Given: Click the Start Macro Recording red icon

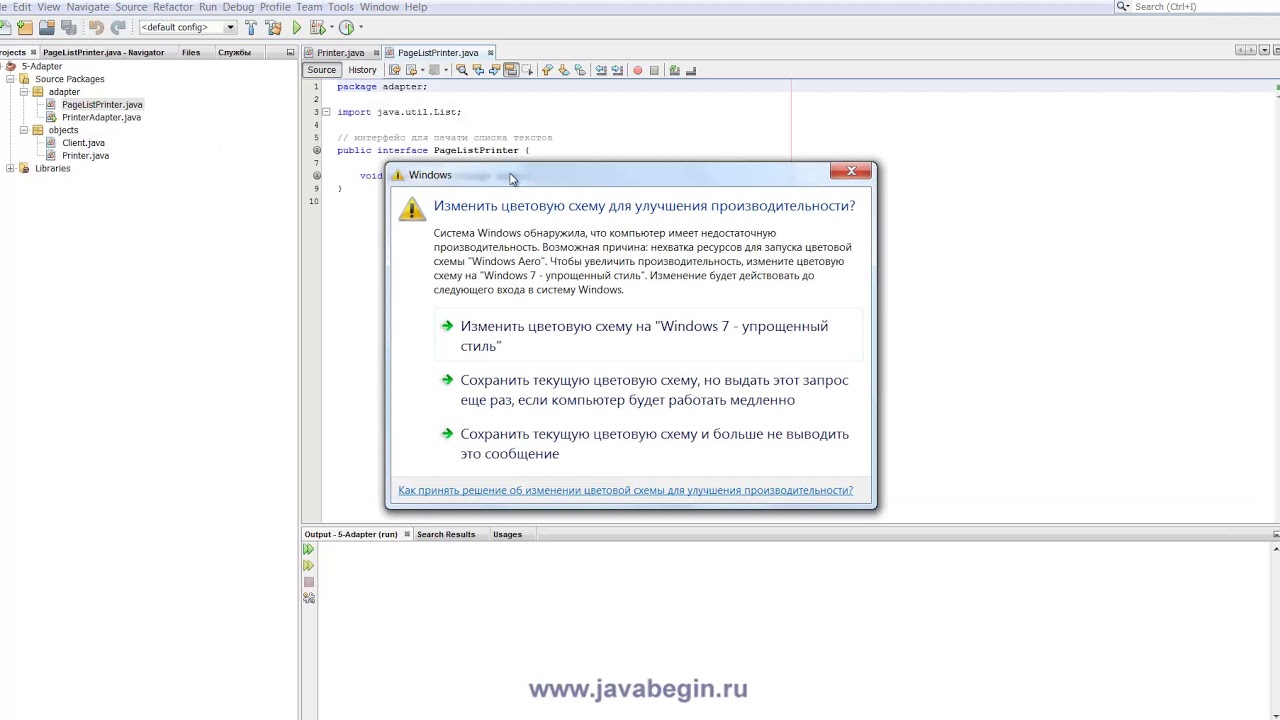Looking at the screenshot, I should click(637, 70).
